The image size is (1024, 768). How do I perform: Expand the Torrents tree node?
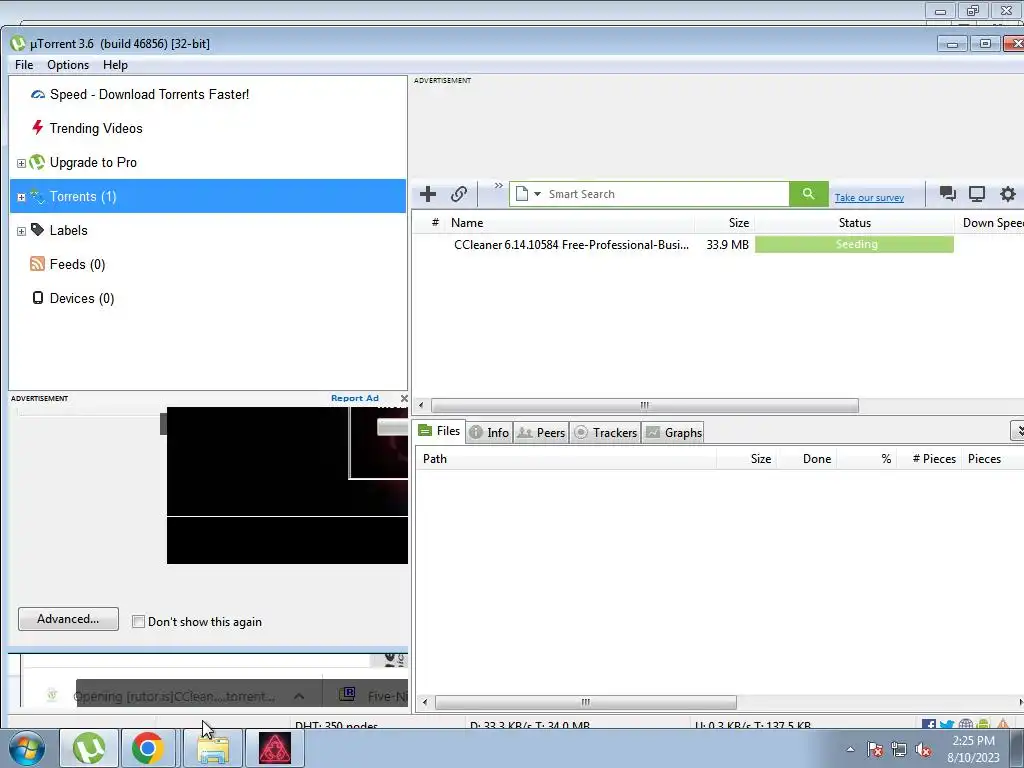coord(21,197)
